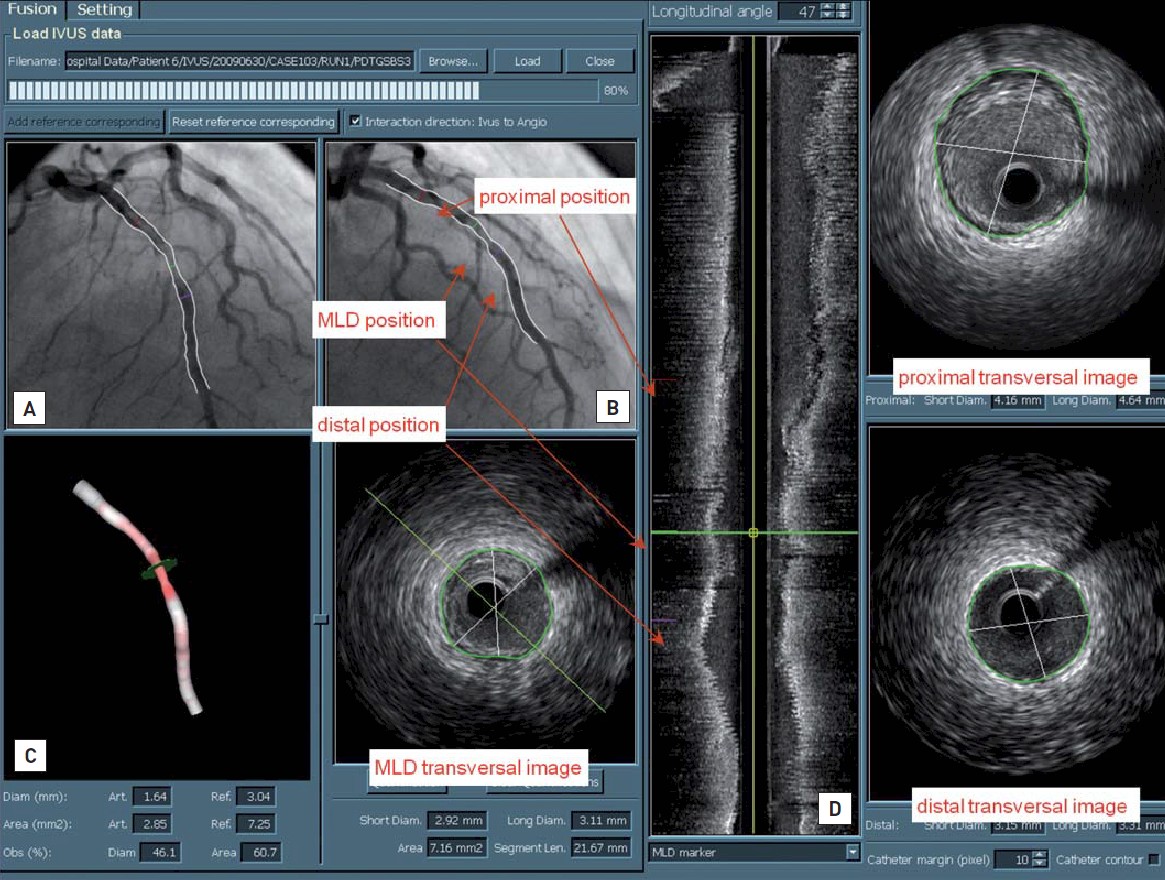Toggle Interaction direction: Ivus to Angio checkbox

[x=355, y=122]
